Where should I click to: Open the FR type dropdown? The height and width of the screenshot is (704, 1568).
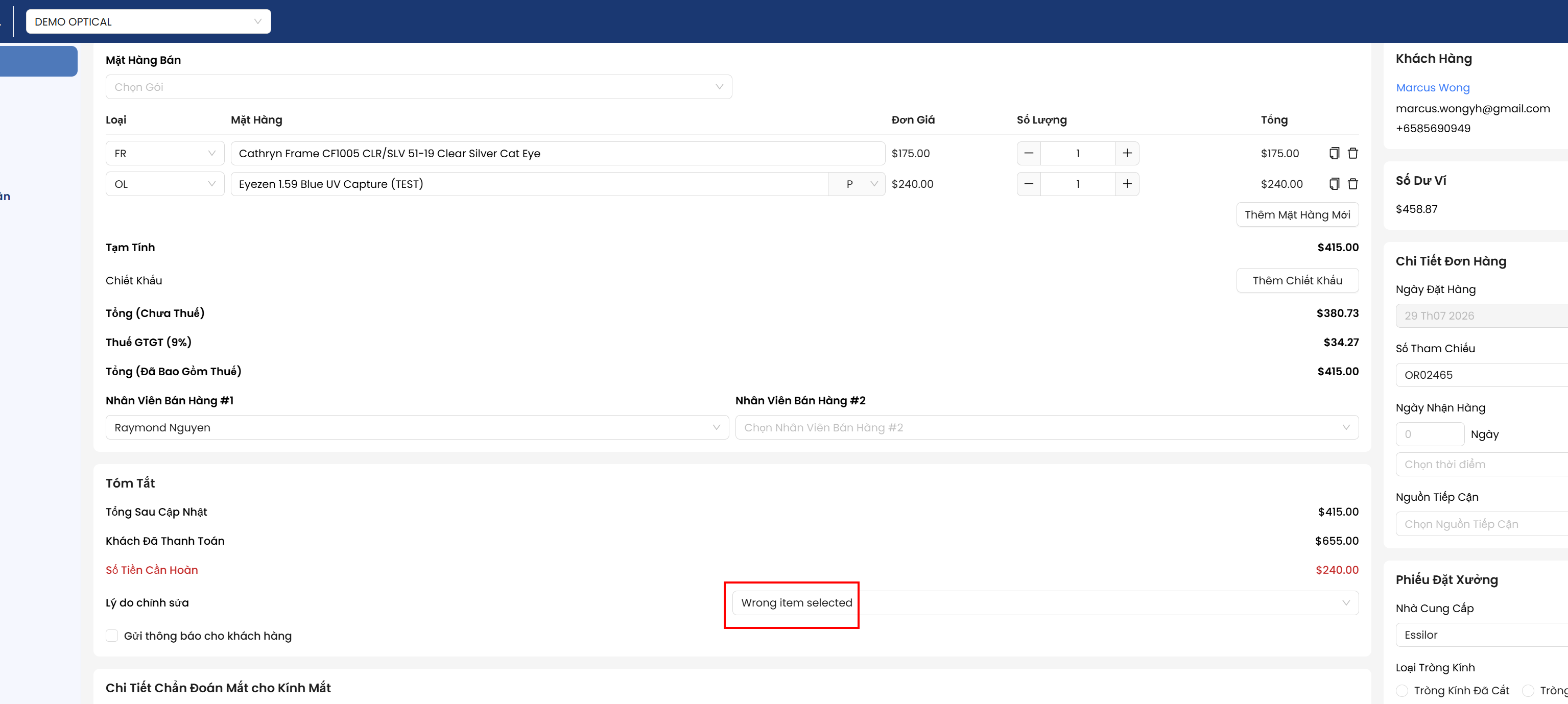(165, 153)
